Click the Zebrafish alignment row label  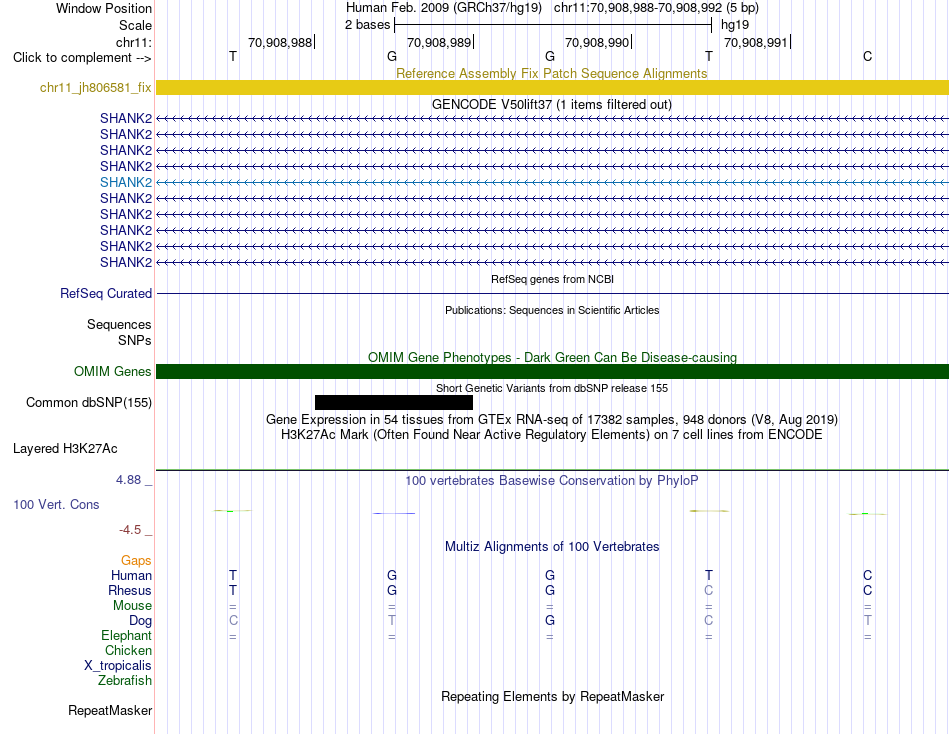125,681
